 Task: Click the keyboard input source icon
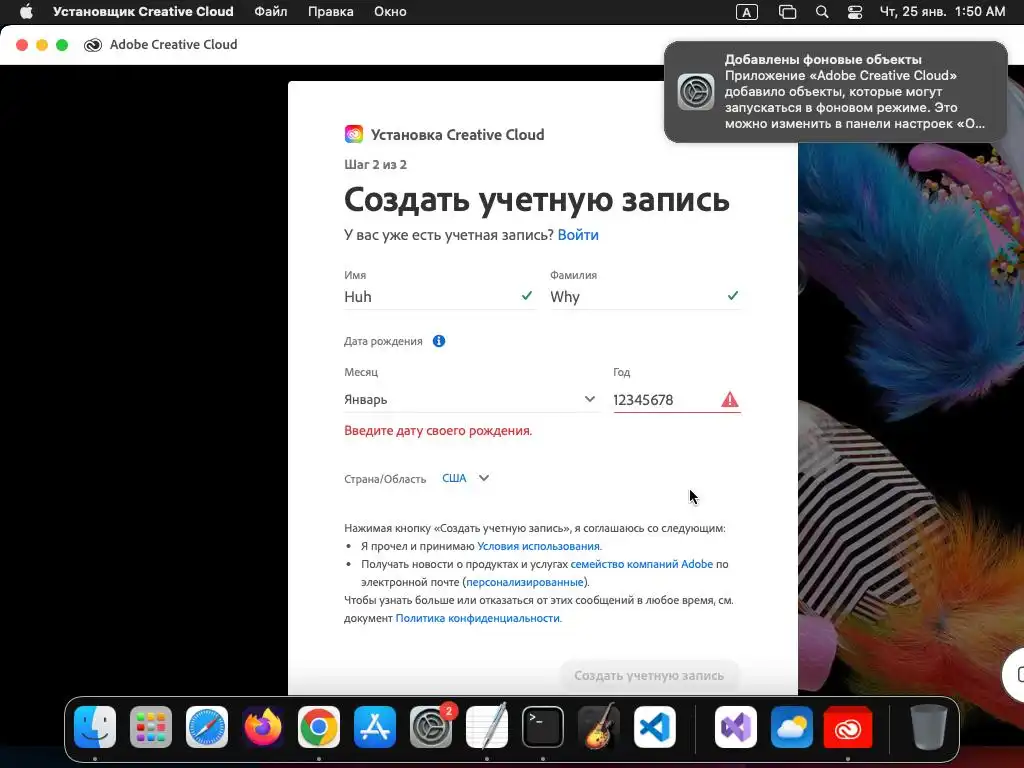point(746,12)
